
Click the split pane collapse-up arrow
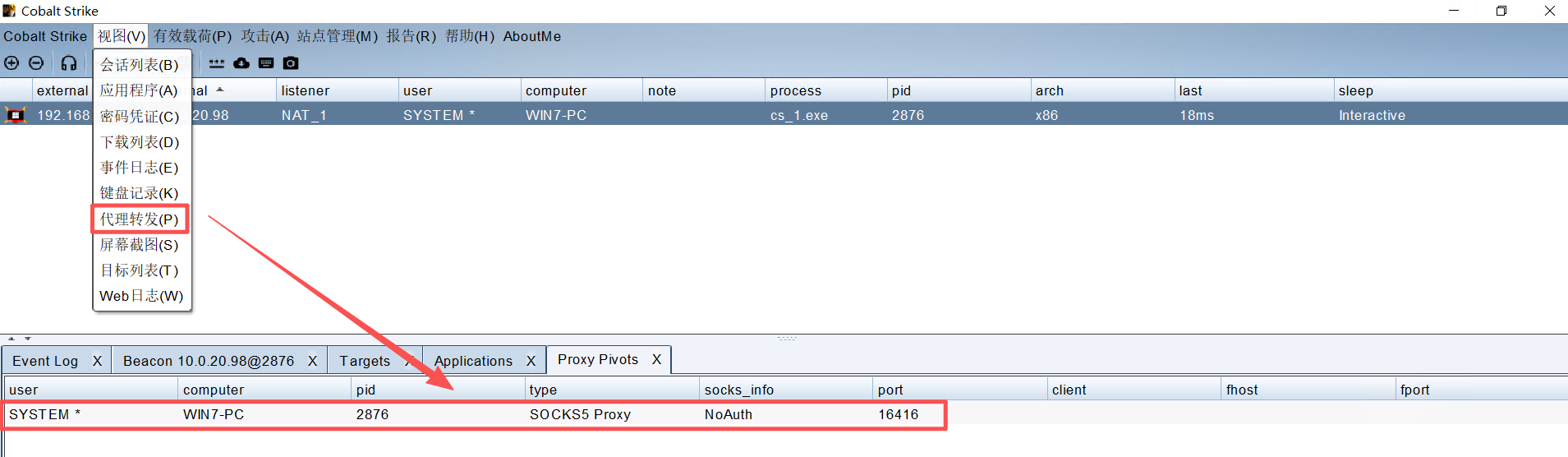coord(11,338)
